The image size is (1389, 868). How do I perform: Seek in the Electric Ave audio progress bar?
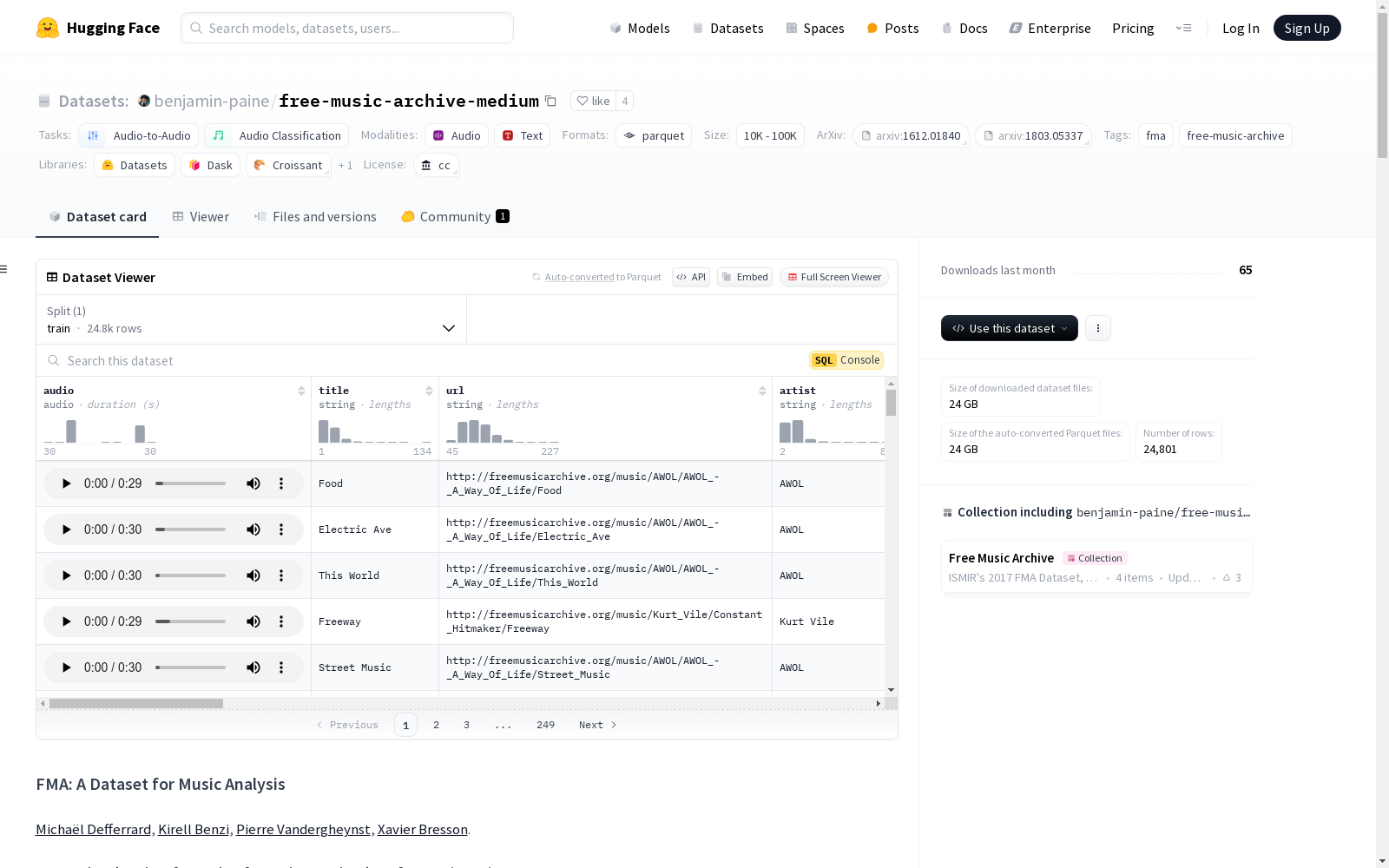[x=191, y=529]
